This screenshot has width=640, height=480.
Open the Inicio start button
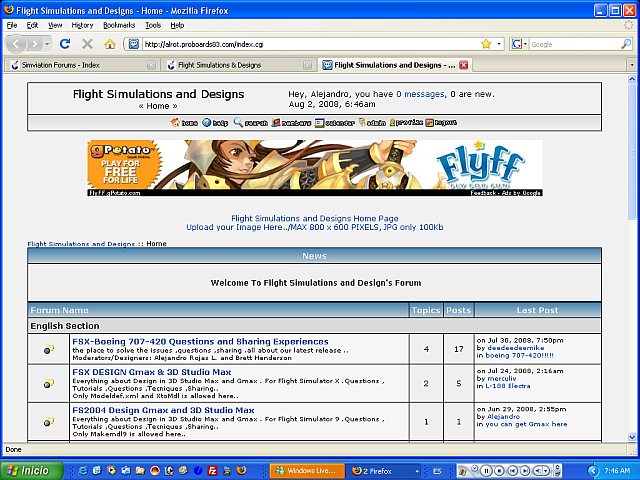(x=32, y=471)
